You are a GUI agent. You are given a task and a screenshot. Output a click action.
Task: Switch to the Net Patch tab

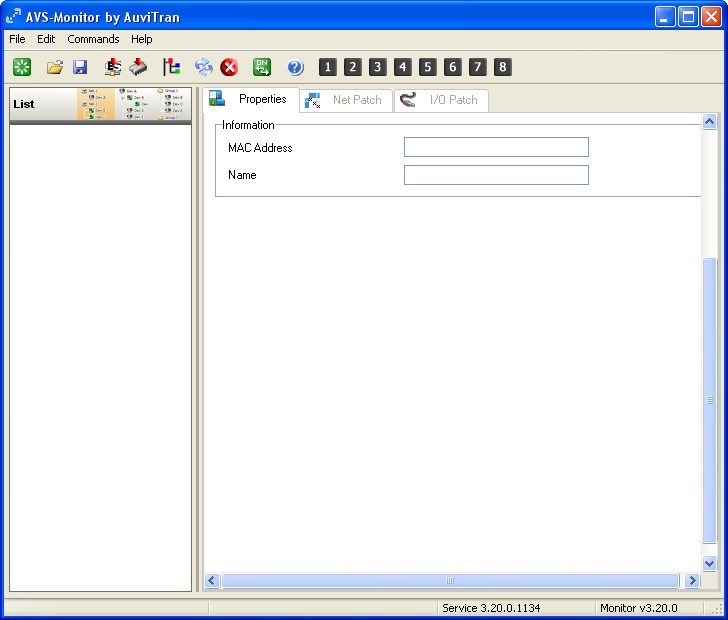(x=346, y=100)
